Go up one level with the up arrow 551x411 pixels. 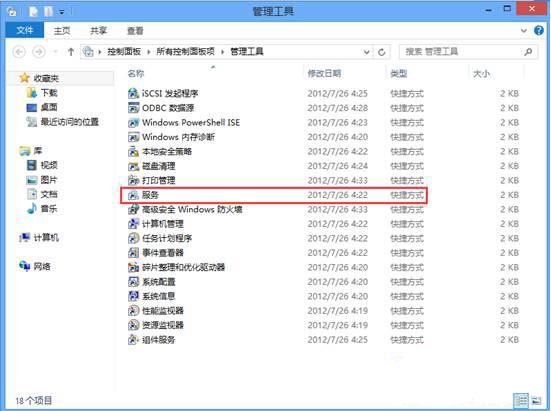71,52
